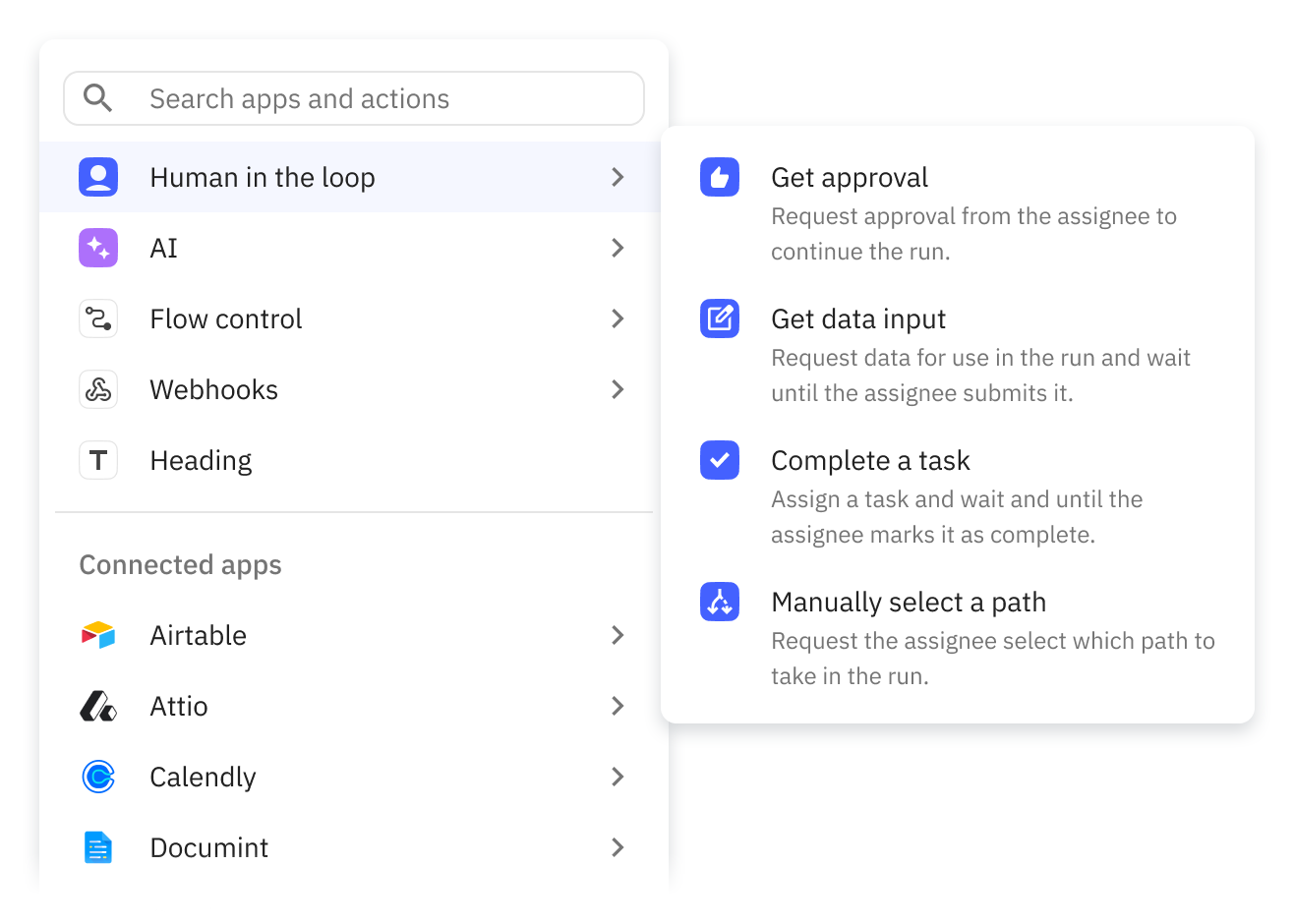Click the Flow control branch icon
The width and height of the screenshot is (1294, 924).
(98, 318)
